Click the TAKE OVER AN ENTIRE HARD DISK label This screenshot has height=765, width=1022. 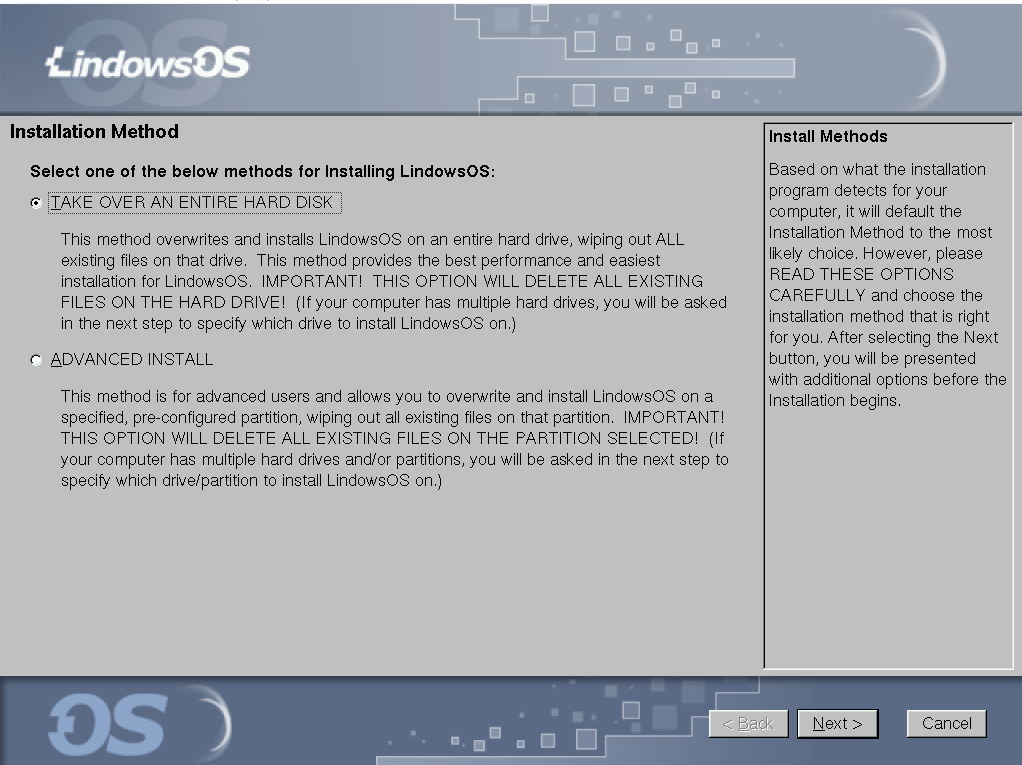pyautogui.click(x=194, y=203)
